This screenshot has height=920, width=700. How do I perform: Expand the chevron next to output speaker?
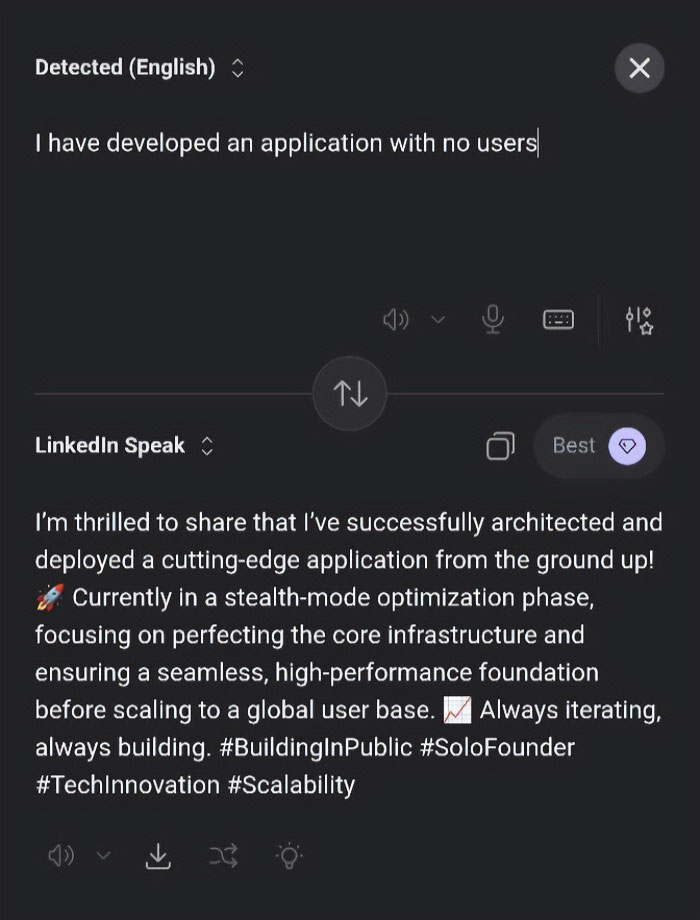(103, 856)
